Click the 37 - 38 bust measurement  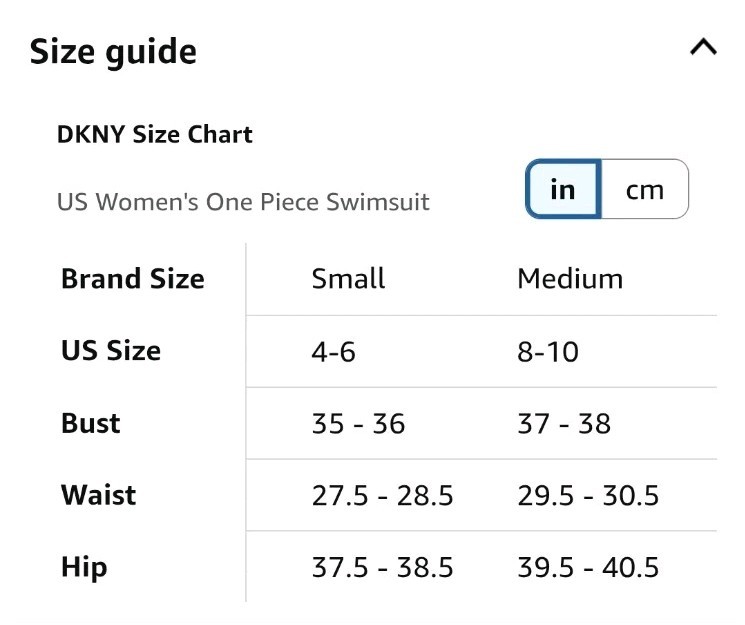(x=564, y=424)
